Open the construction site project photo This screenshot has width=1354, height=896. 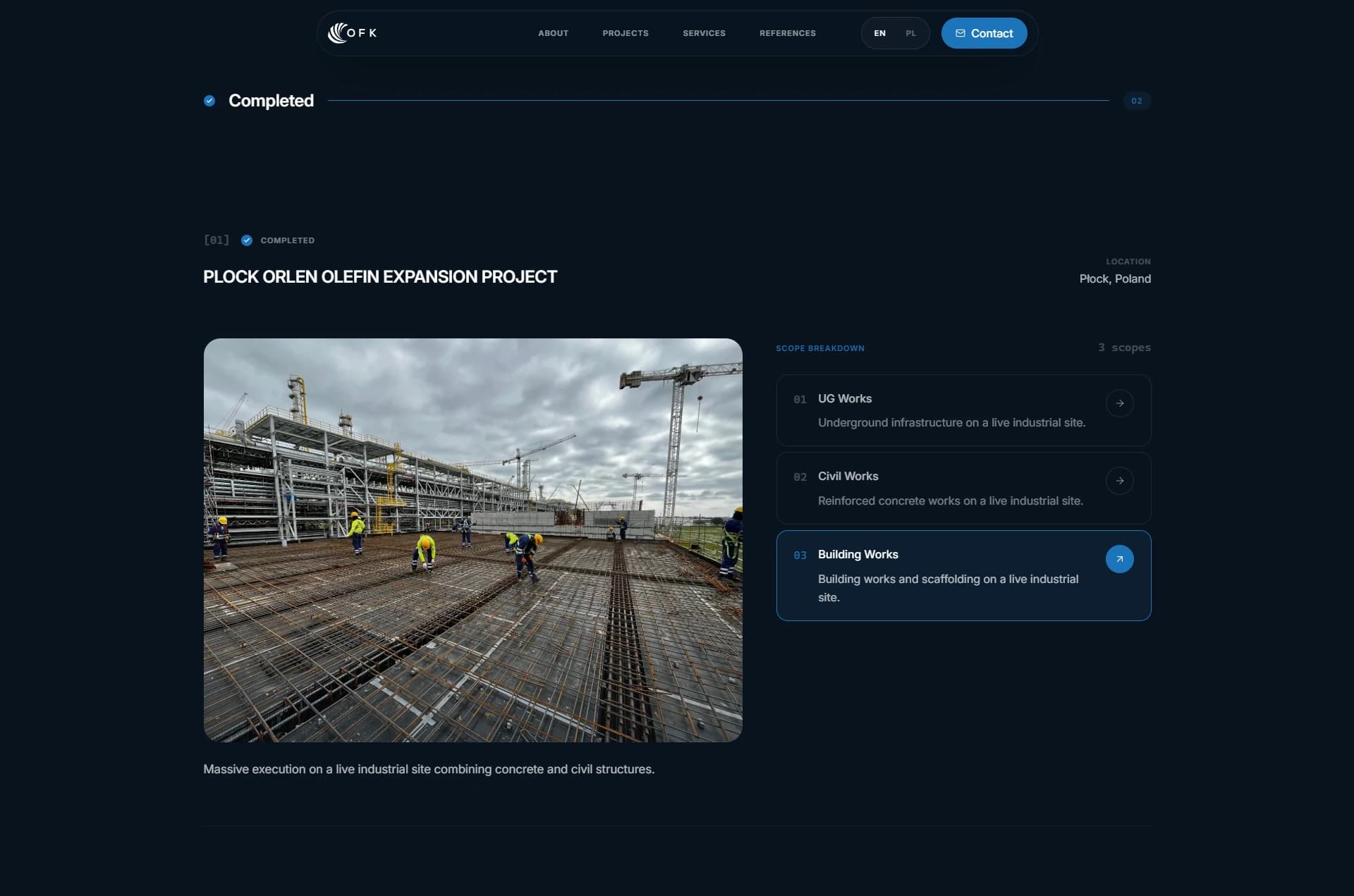[472, 540]
